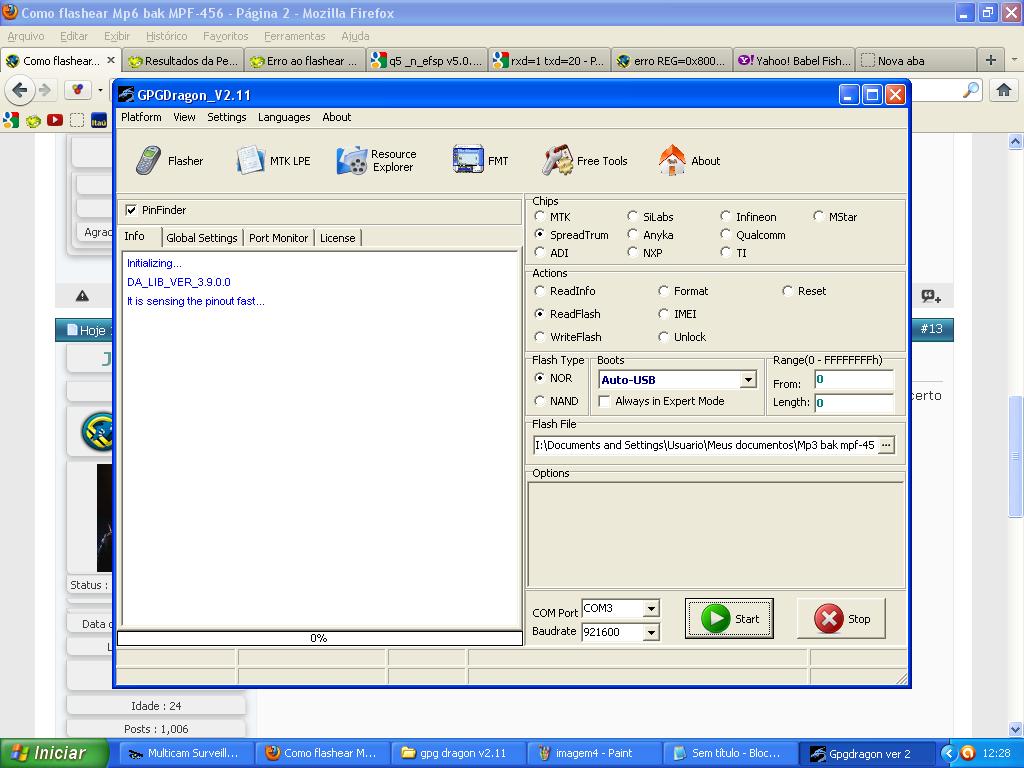Open the YouTube bookmark icon

(55, 120)
